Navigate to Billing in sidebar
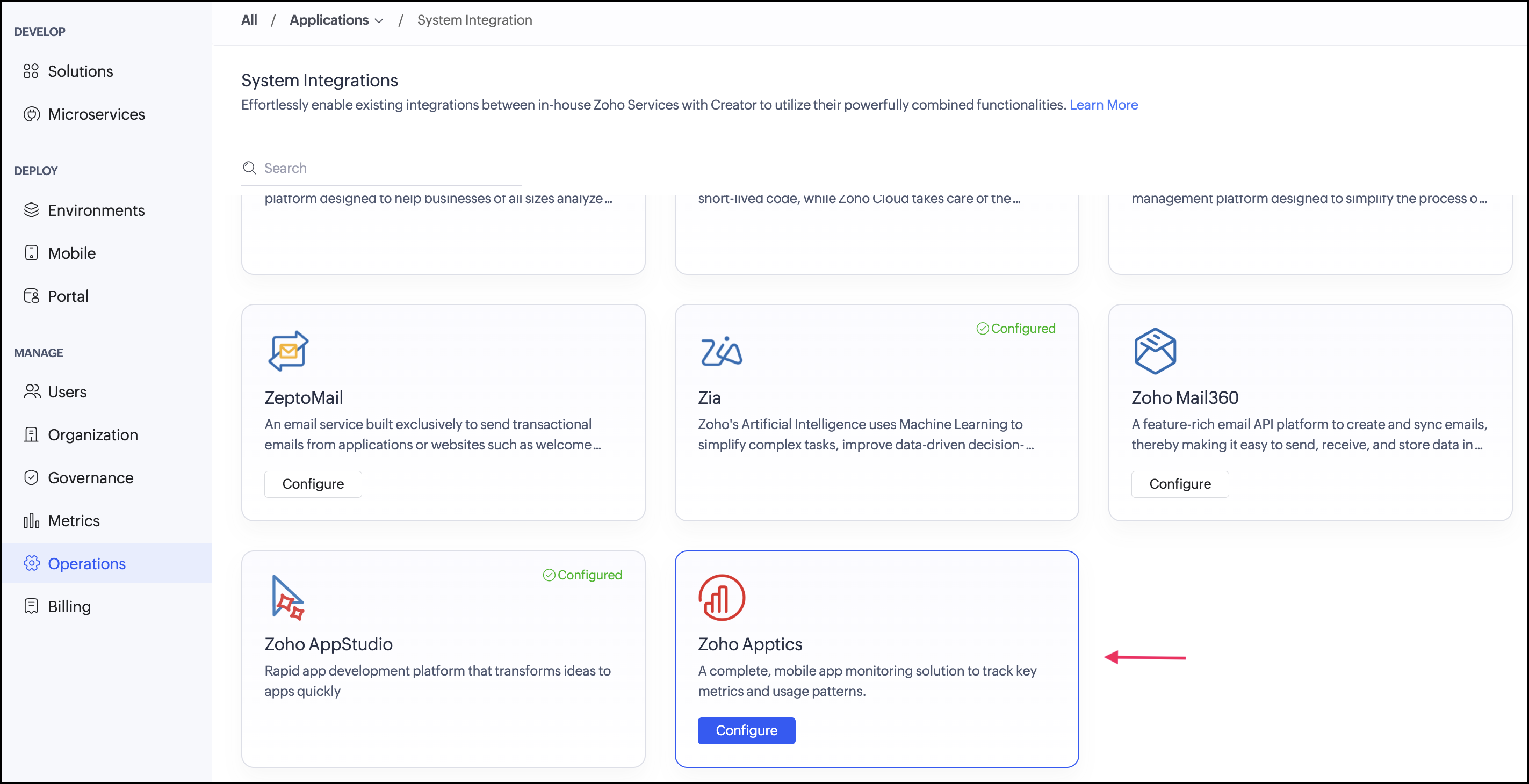 pyautogui.click(x=69, y=606)
